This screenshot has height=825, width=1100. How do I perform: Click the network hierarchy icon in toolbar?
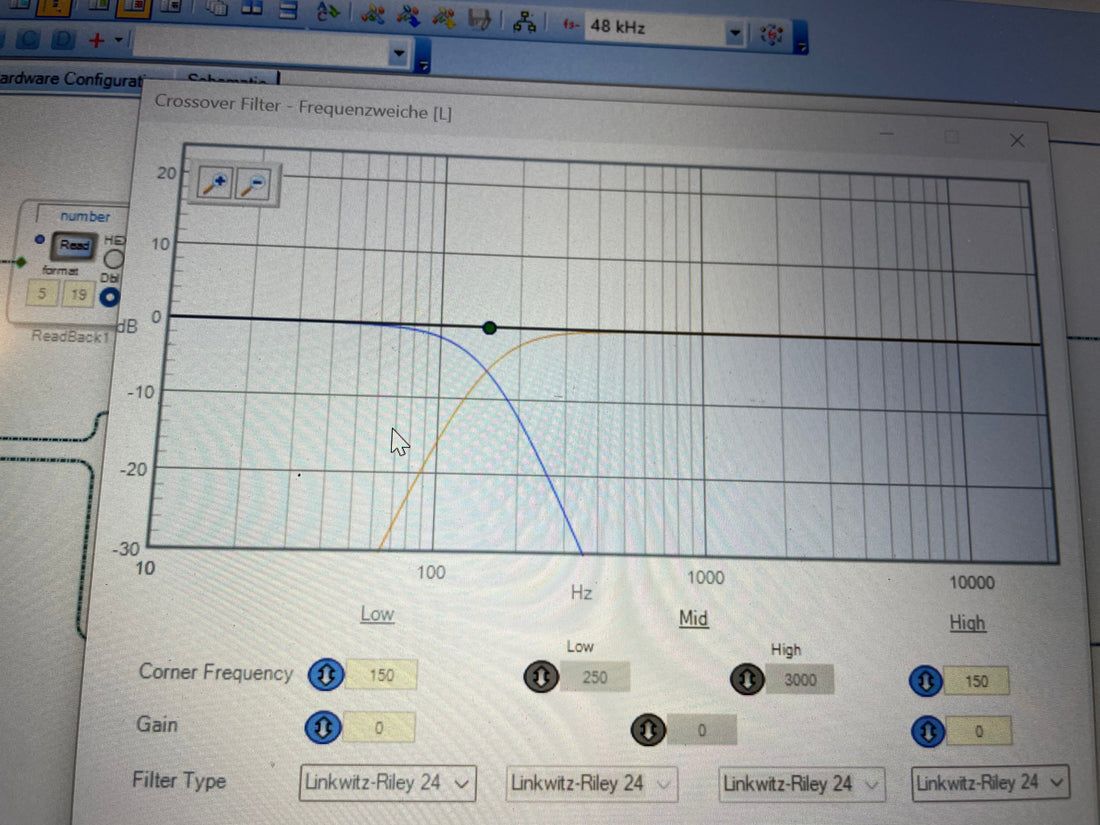tap(523, 22)
